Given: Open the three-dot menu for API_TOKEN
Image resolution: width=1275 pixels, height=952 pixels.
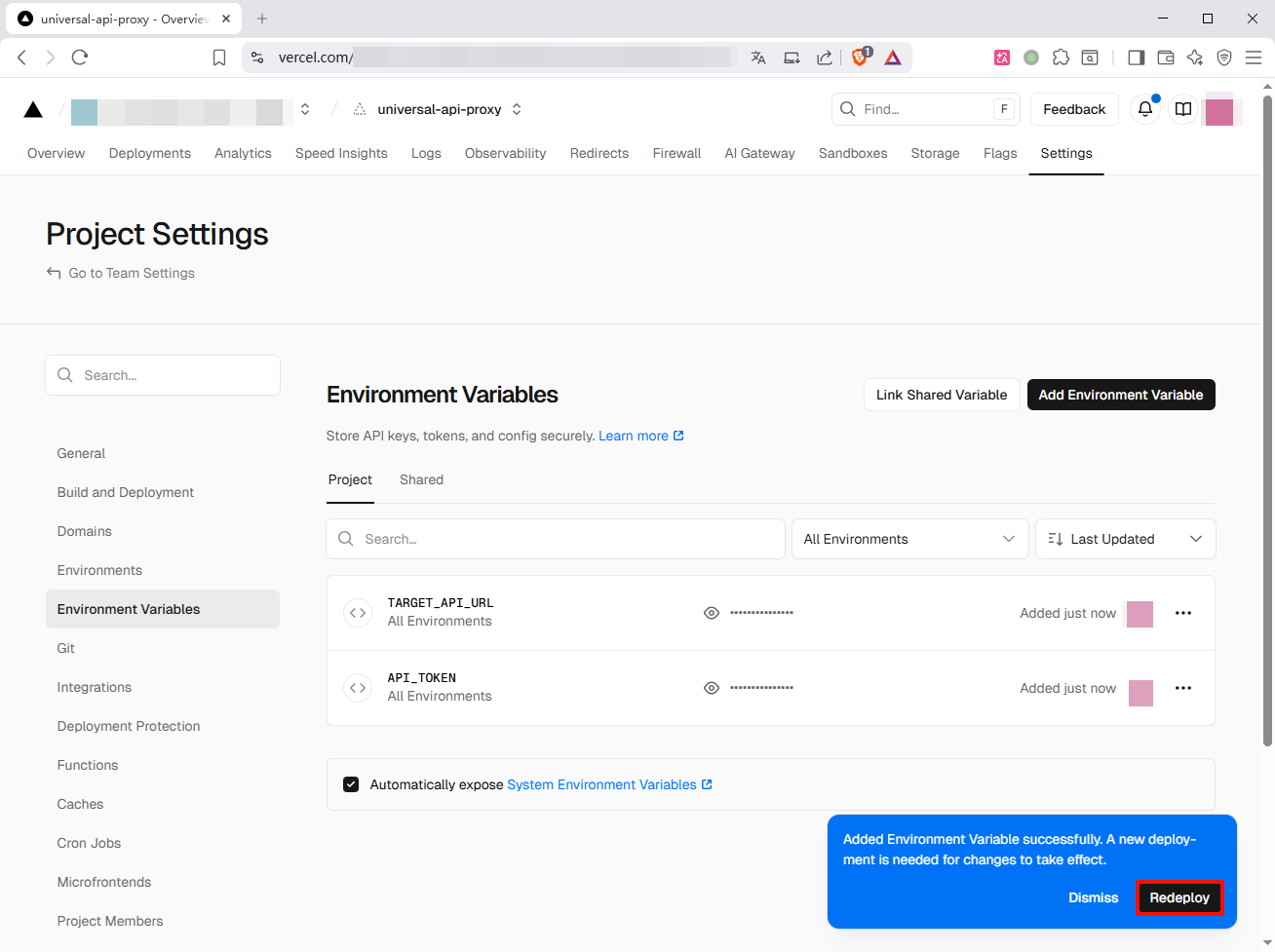Looking at the screenshot, I should point(1183,688).
